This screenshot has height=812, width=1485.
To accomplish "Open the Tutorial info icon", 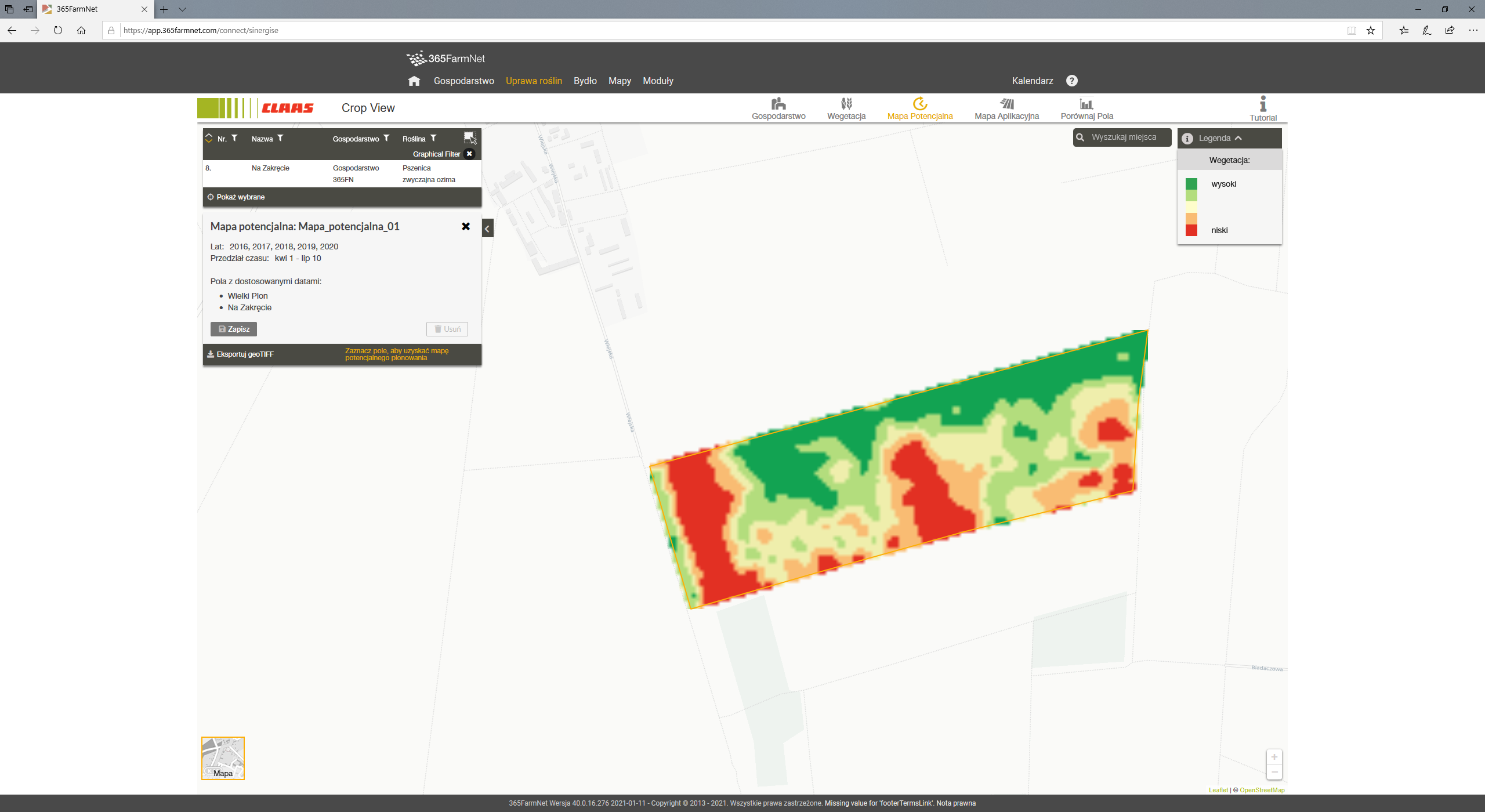I will pyautogui.click(x=1263, y=109).
